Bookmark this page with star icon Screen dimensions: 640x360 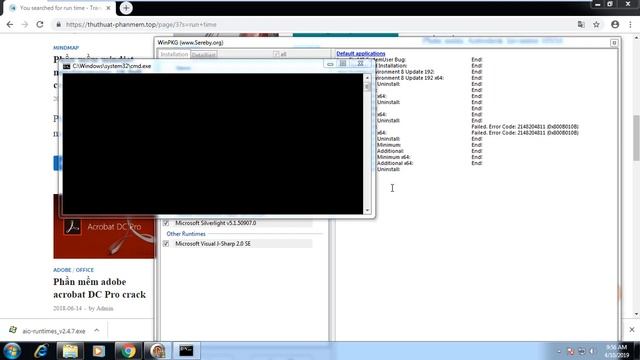point(596,24)
